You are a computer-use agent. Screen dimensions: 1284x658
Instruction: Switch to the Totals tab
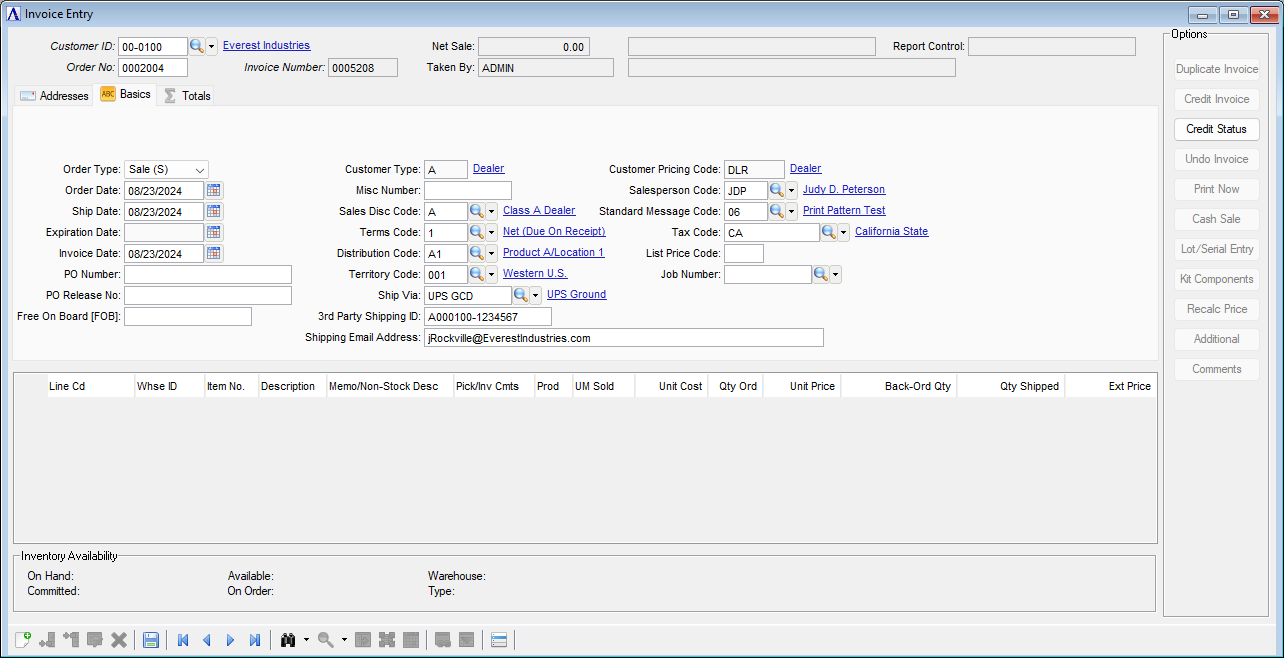[x=187, y=96]
